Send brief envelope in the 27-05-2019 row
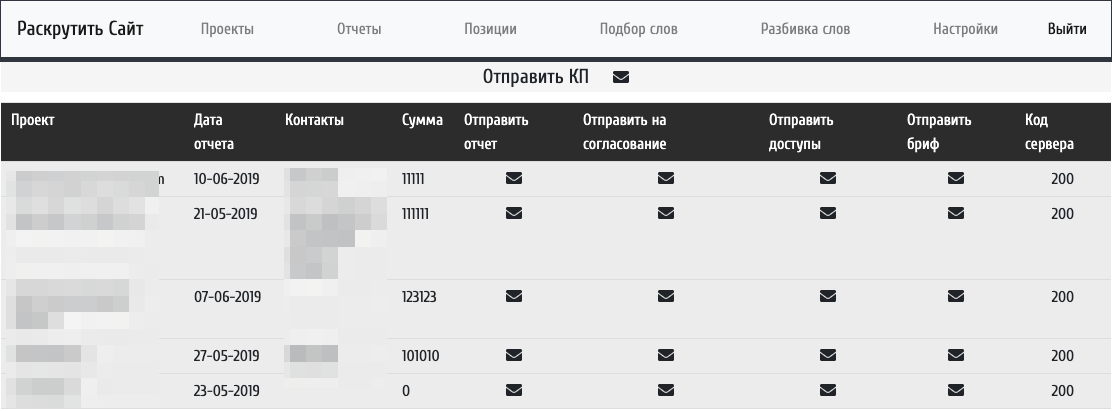1112x411 pixels. (x=956, y=355)
